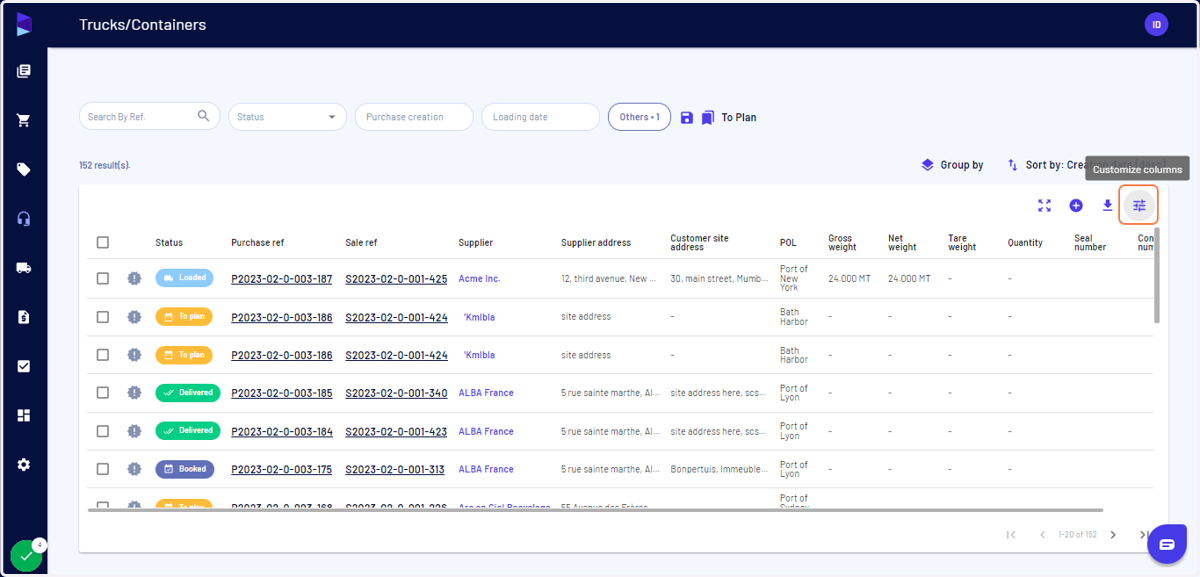Open sale ref S2023-02-0-001-423
Screen dimensions: 1200x577
point(396,432)
